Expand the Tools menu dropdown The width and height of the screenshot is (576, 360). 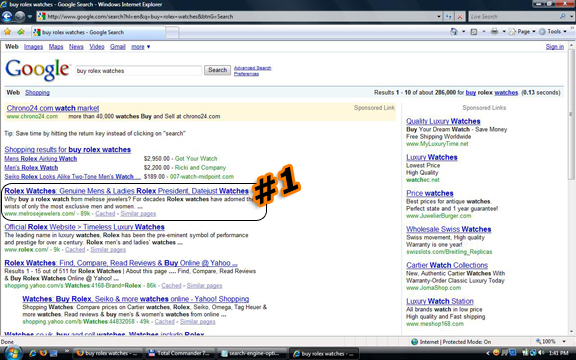click(552, 32)
